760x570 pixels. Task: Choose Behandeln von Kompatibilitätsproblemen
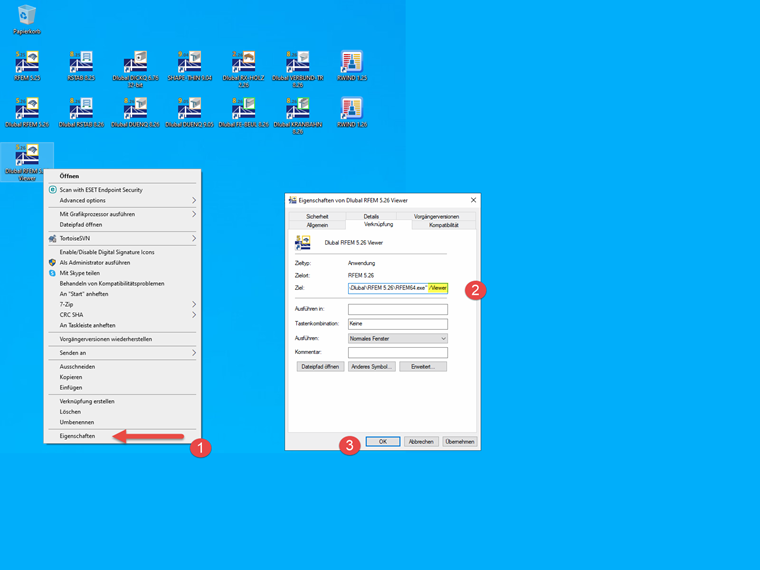point(122,284)
